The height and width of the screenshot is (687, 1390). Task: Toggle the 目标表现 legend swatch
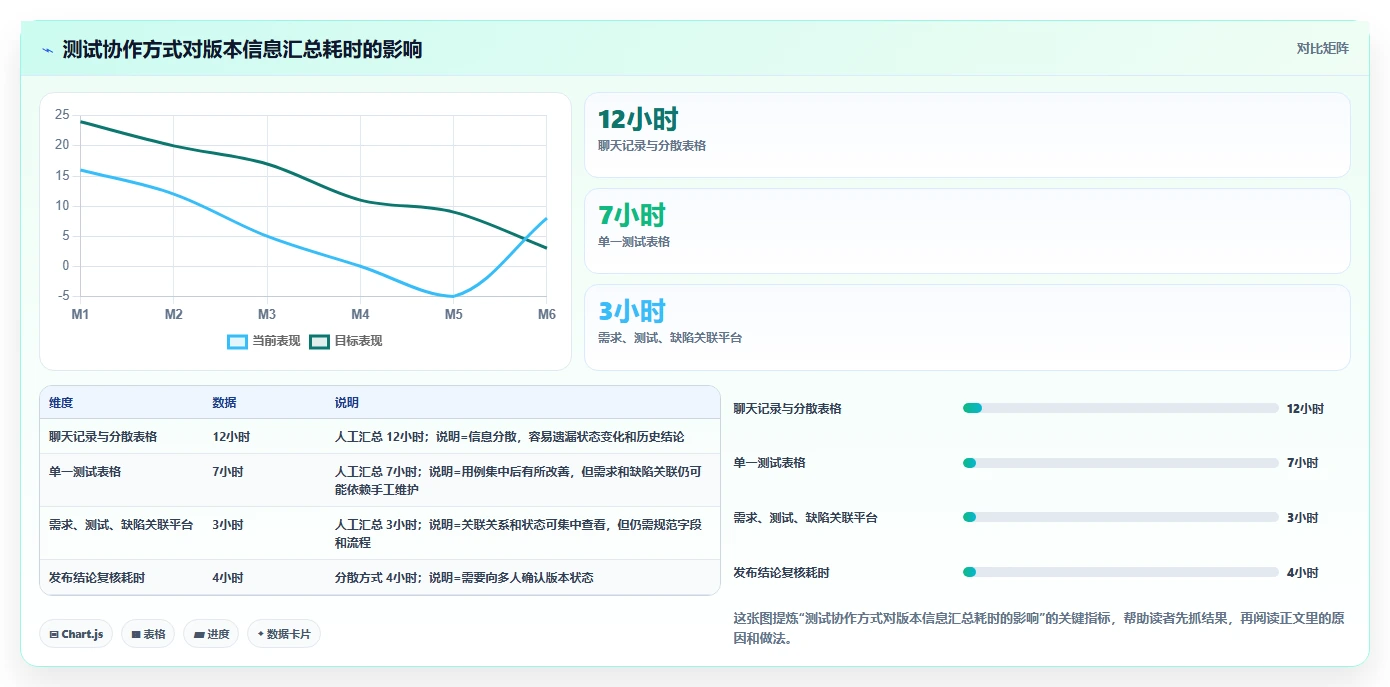[x=319, y=341]
